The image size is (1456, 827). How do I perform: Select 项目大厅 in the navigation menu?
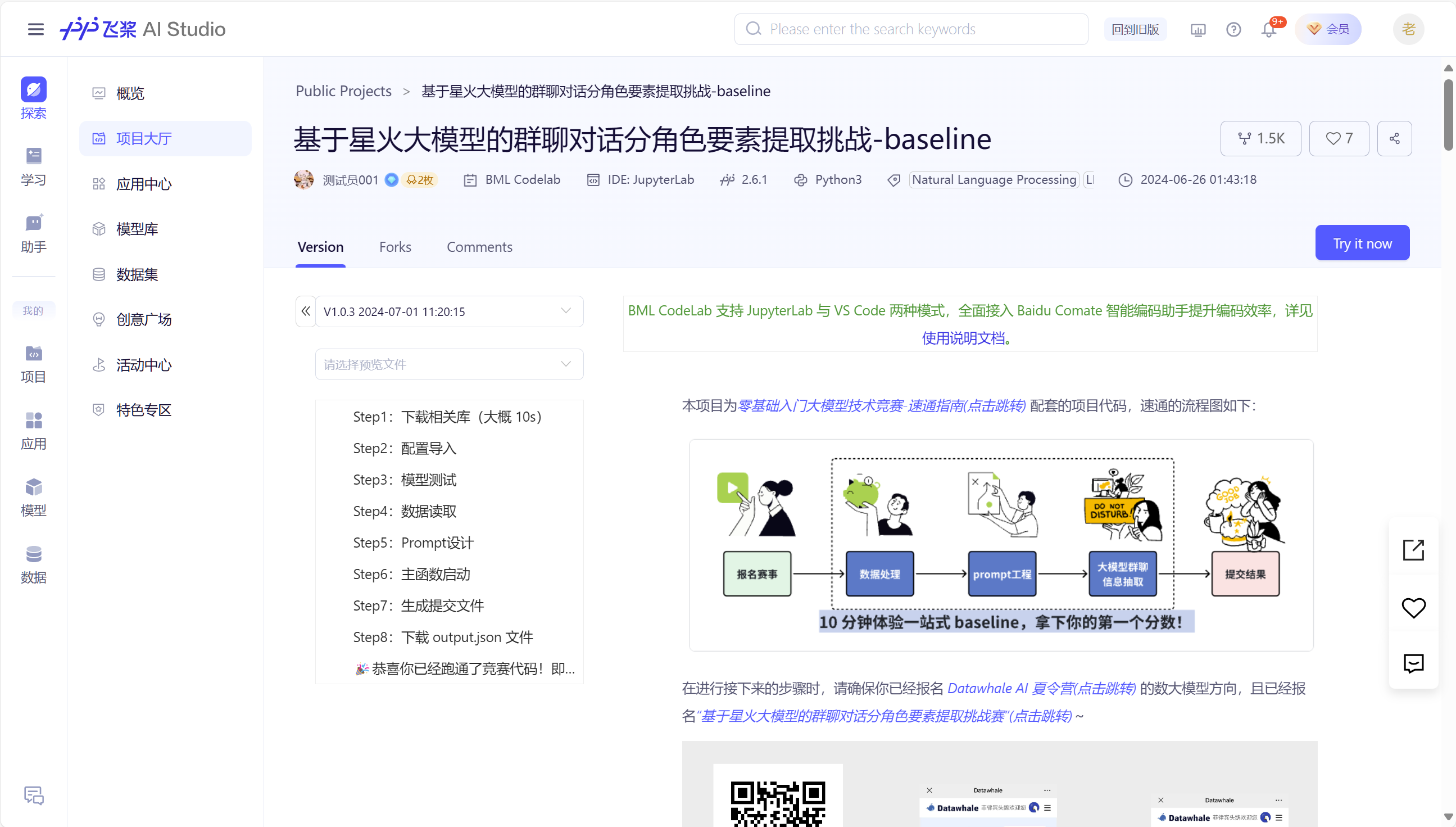pos(165,139)
